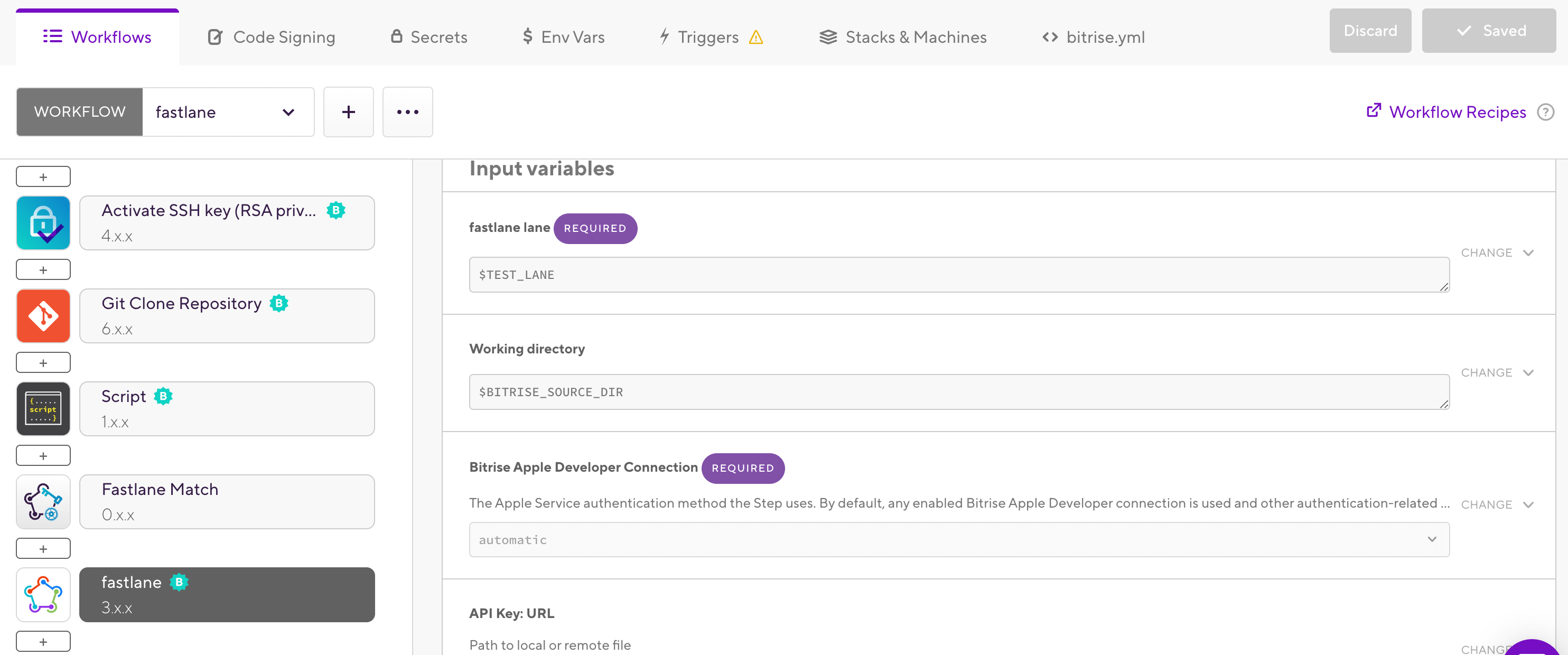
Task: Expand CHANGE for fastlane lane
Action: pyautogui.click(x=1497, y=252)
